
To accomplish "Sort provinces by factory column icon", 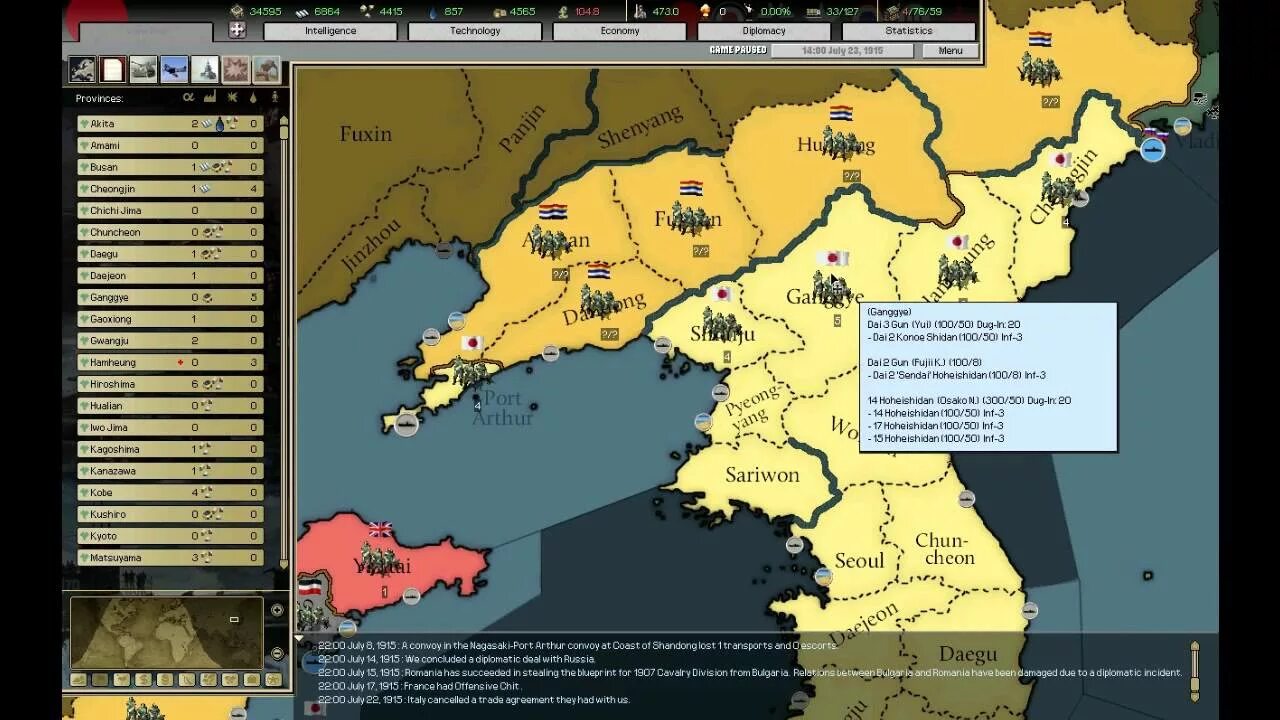I will (210, 98).
